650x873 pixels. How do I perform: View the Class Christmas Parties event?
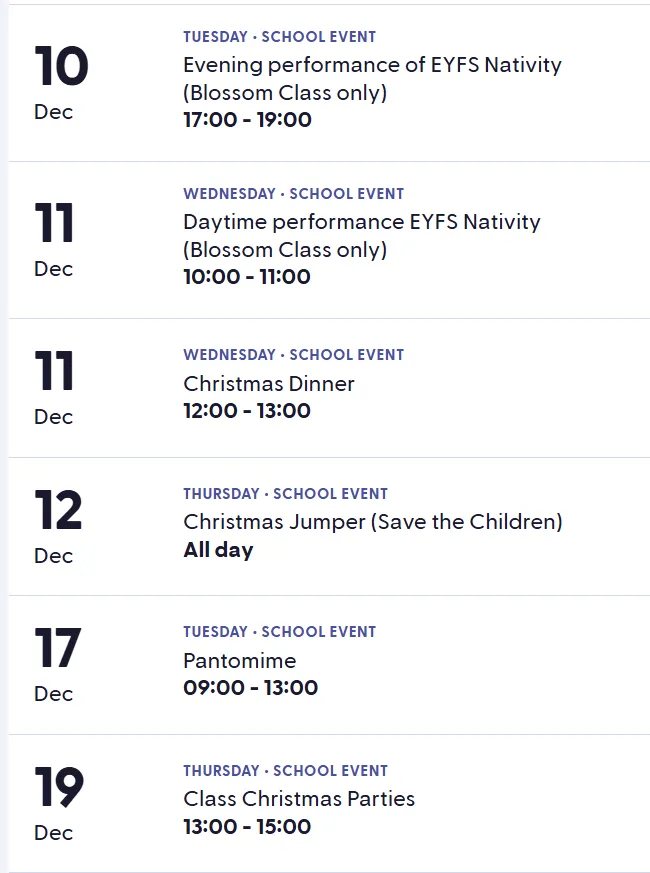pos(299,799)
